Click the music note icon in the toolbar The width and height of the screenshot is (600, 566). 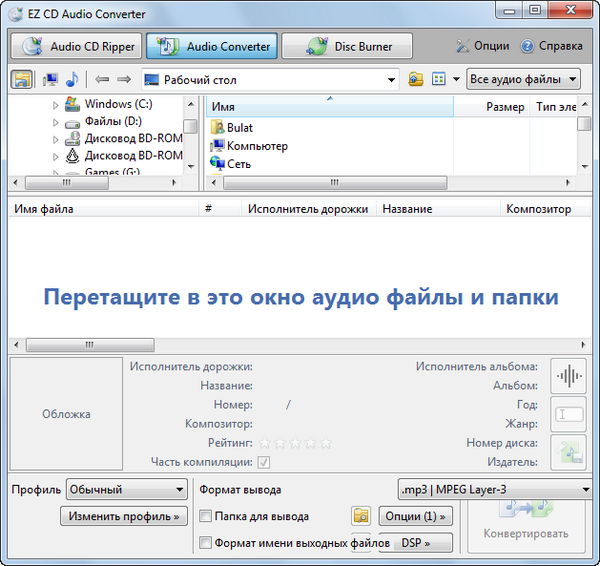point(72,79)
